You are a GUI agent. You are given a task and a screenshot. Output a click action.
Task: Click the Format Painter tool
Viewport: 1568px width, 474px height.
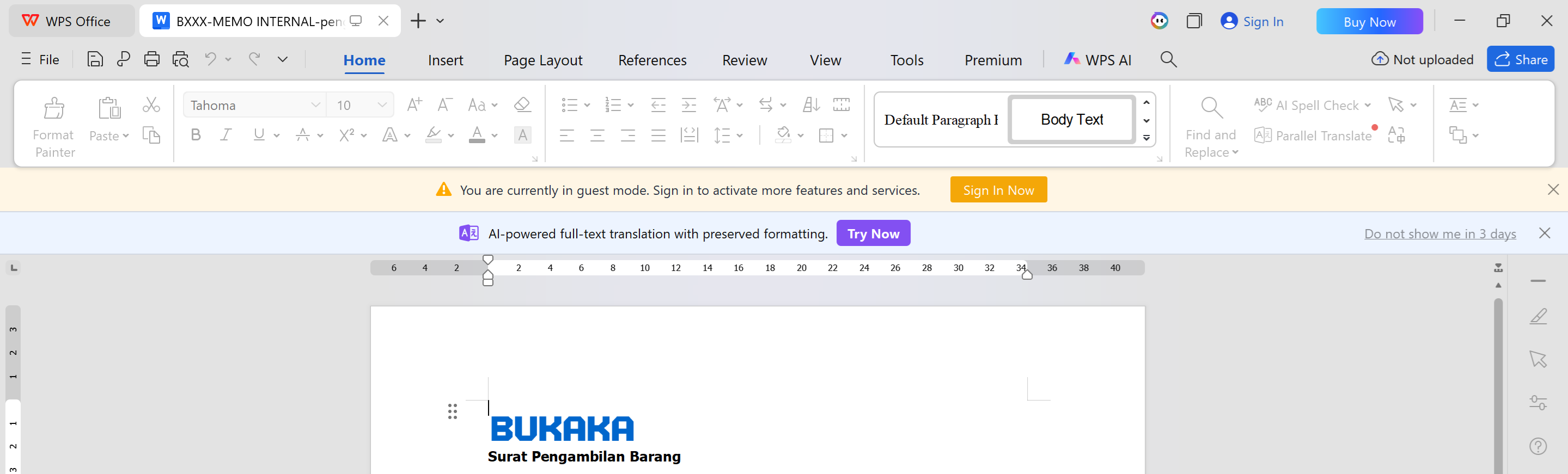pyautogui.click(x=54, y=127)
